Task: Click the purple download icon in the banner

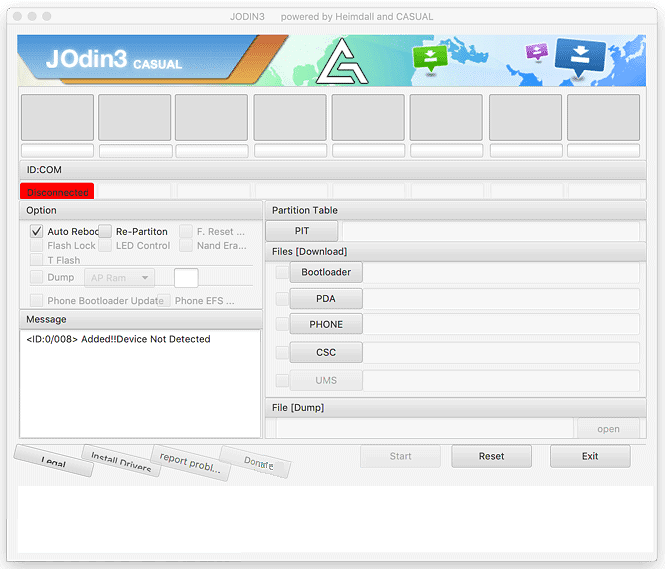Action: 537,52
